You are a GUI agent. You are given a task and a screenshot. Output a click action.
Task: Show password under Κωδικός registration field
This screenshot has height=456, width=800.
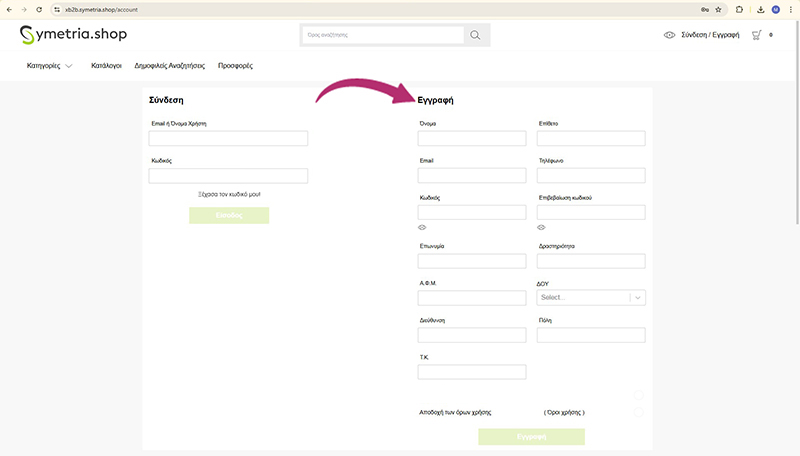tap(422, 227)
